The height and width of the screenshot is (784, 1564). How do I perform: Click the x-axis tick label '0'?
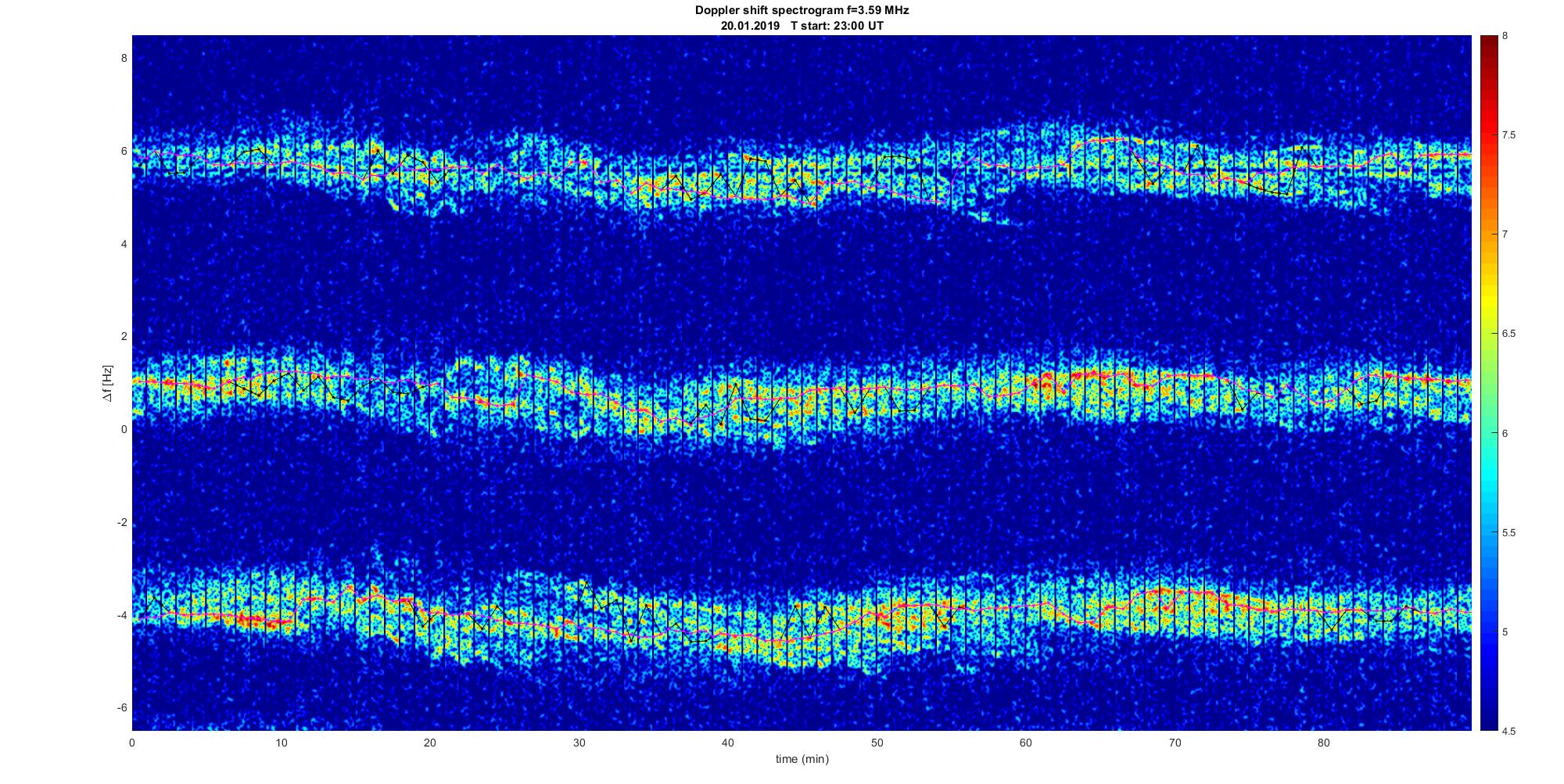(132, 743)
